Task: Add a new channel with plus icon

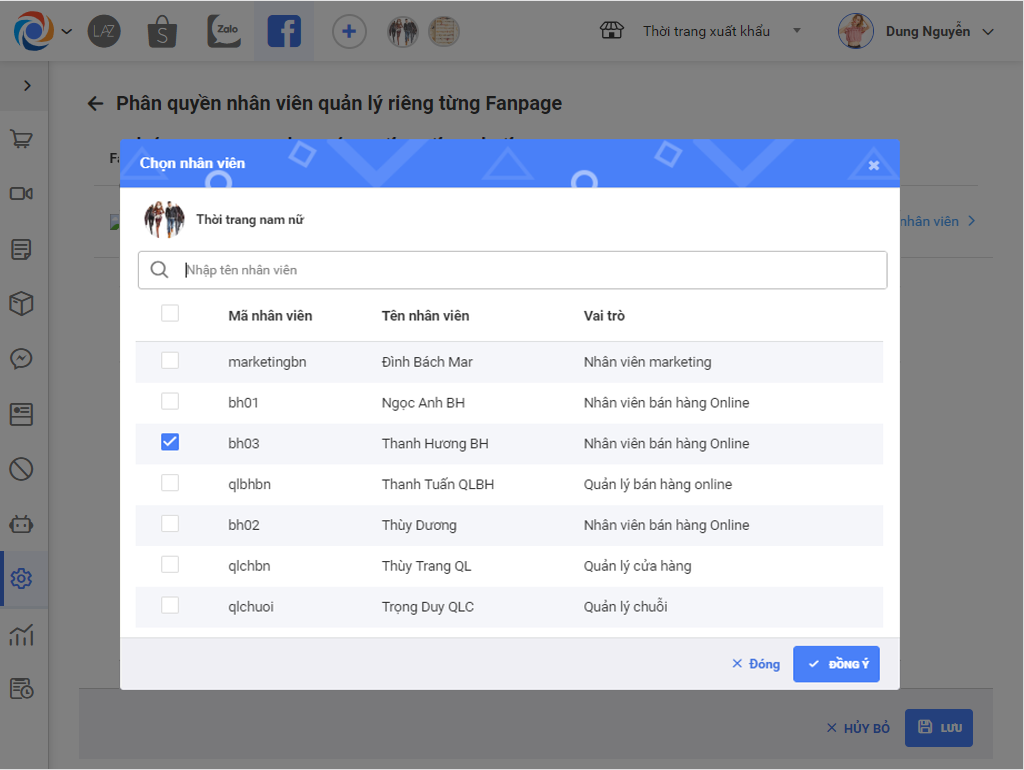Action: click(348, 31)
